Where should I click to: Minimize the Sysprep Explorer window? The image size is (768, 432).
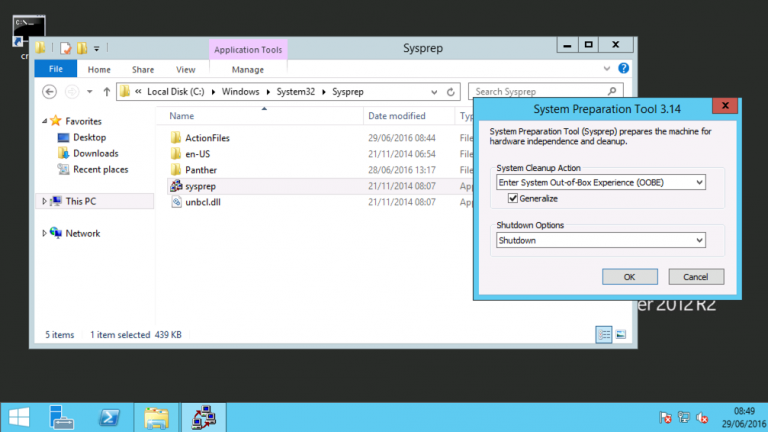click(567, 45)
